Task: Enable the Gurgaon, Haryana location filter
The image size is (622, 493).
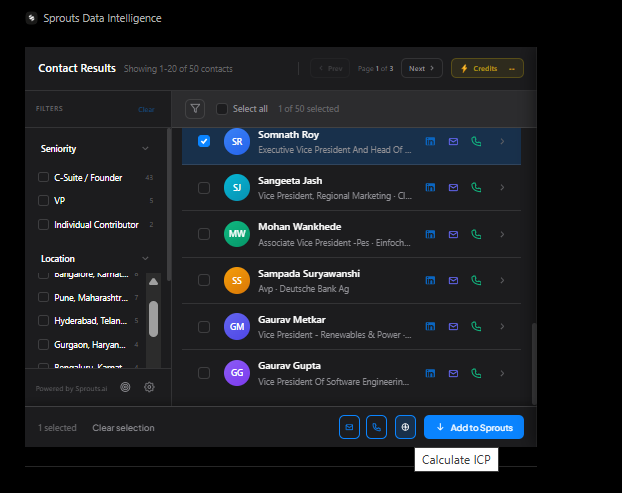Action: click(x=43, y=344)
